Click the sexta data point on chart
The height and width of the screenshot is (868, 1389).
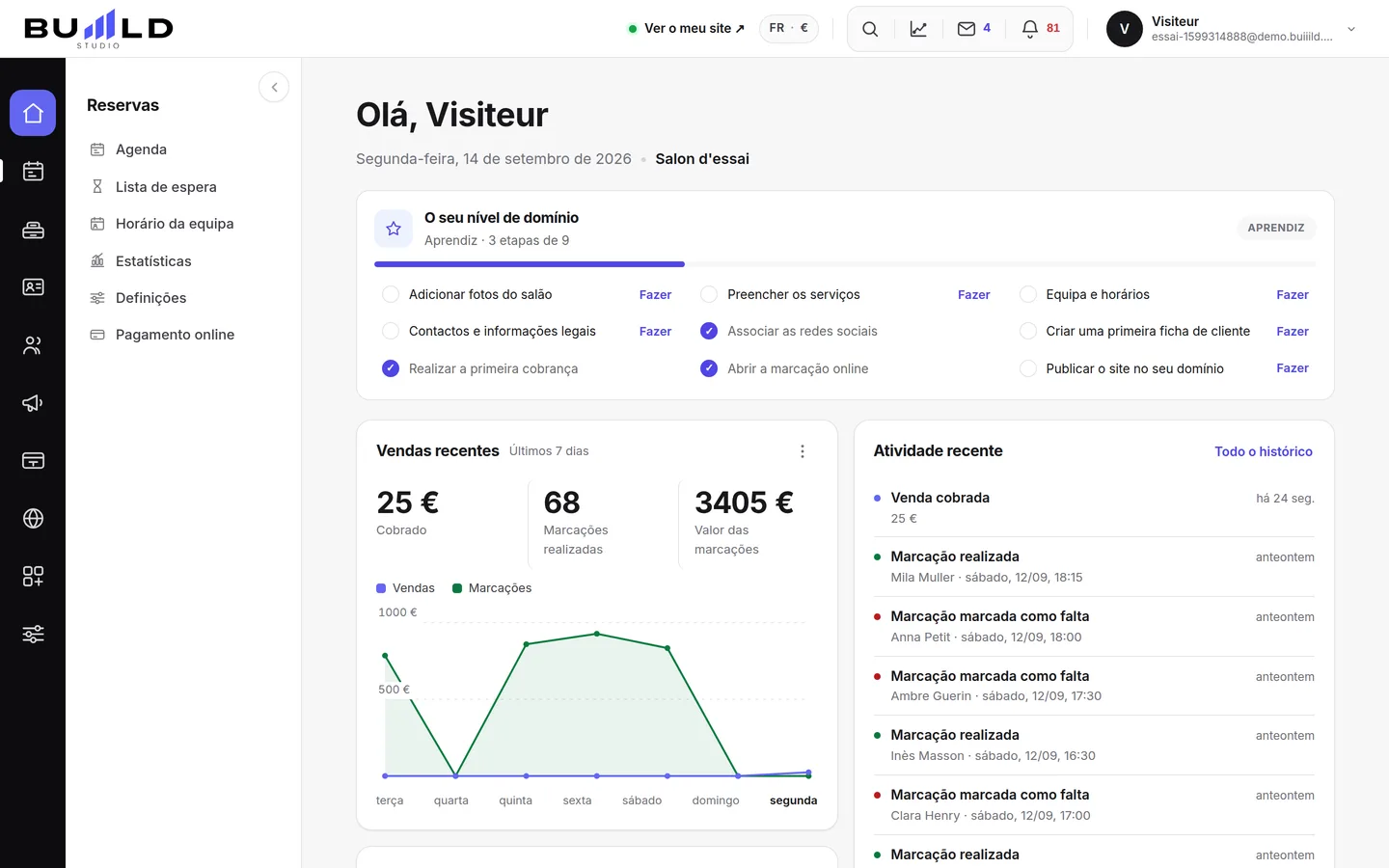click(x=597, y=634)
